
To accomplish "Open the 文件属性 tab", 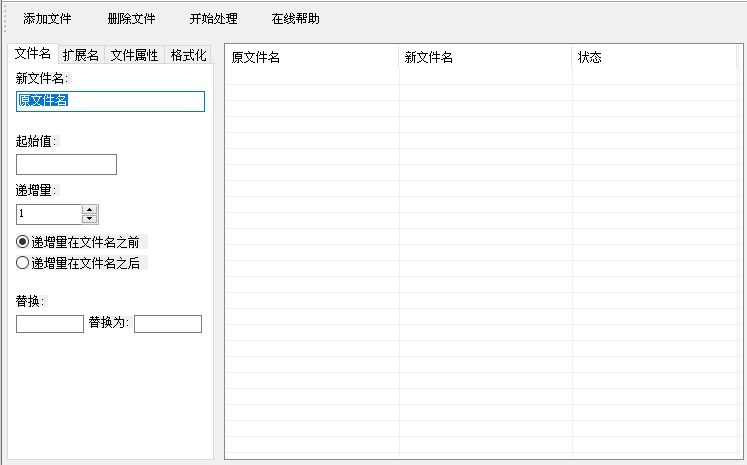I will click(134, 55).
